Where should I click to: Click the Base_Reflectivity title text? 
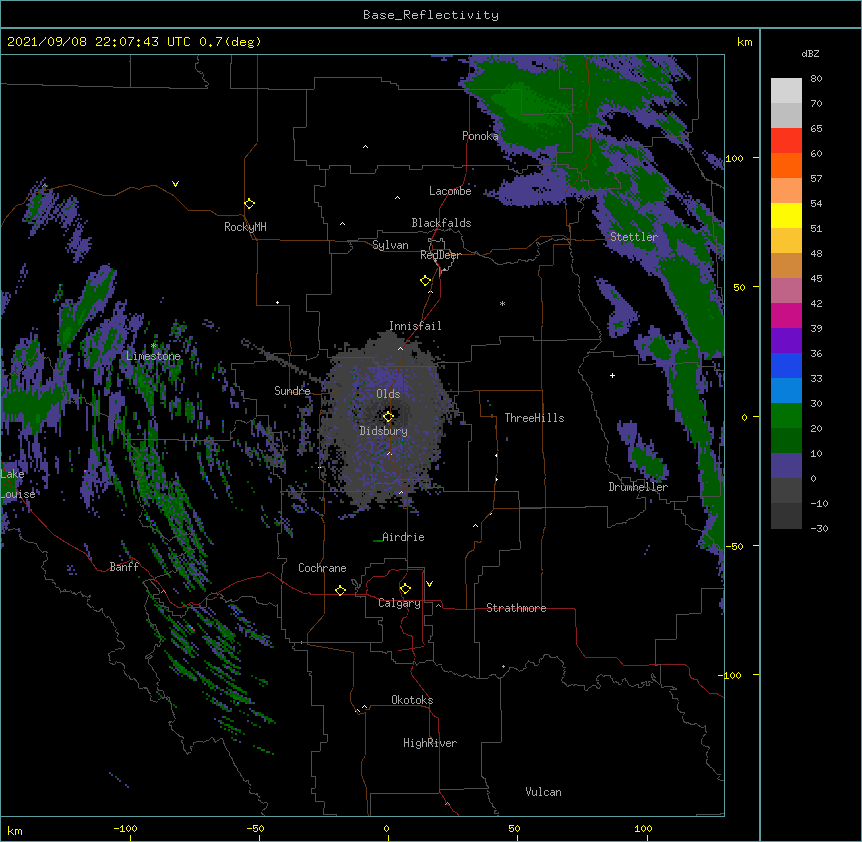click(430, 15)
